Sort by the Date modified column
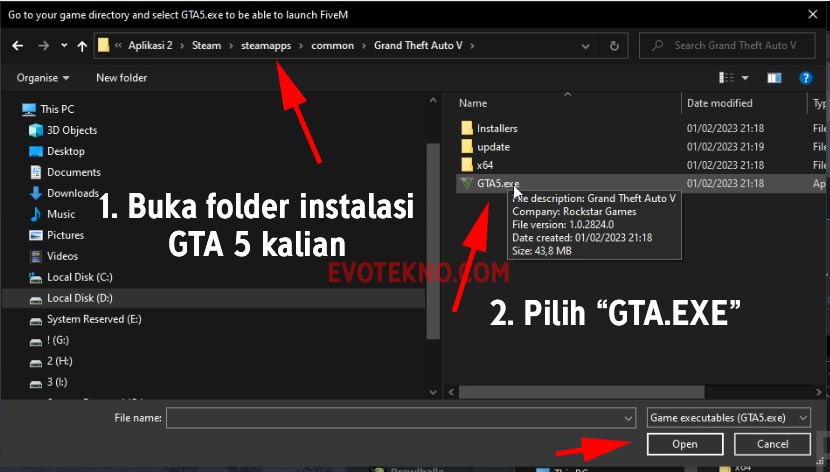The height and width of the screenshot is (472, 830). click(719, 103)
